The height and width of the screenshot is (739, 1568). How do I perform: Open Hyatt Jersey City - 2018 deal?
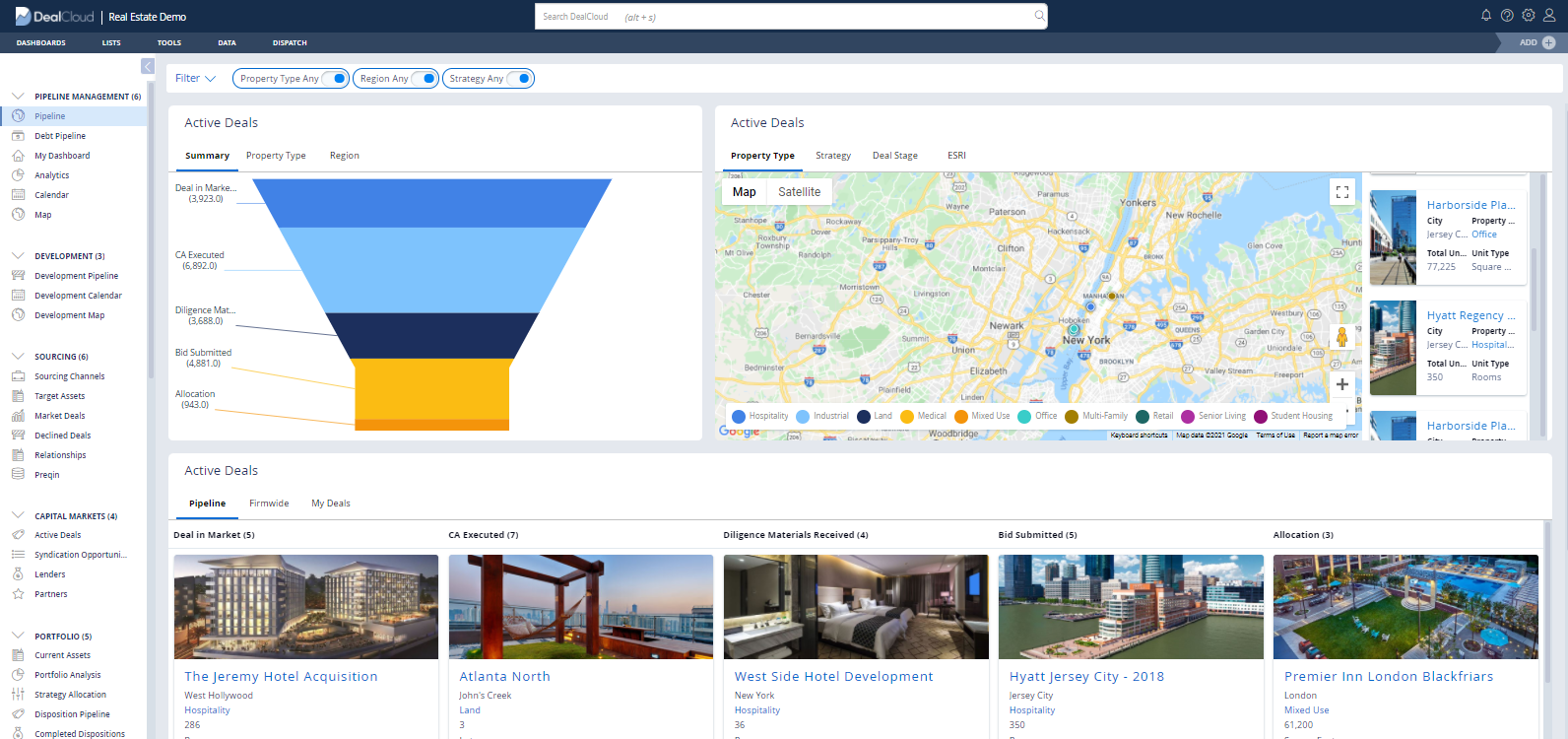pos(1086,677)
